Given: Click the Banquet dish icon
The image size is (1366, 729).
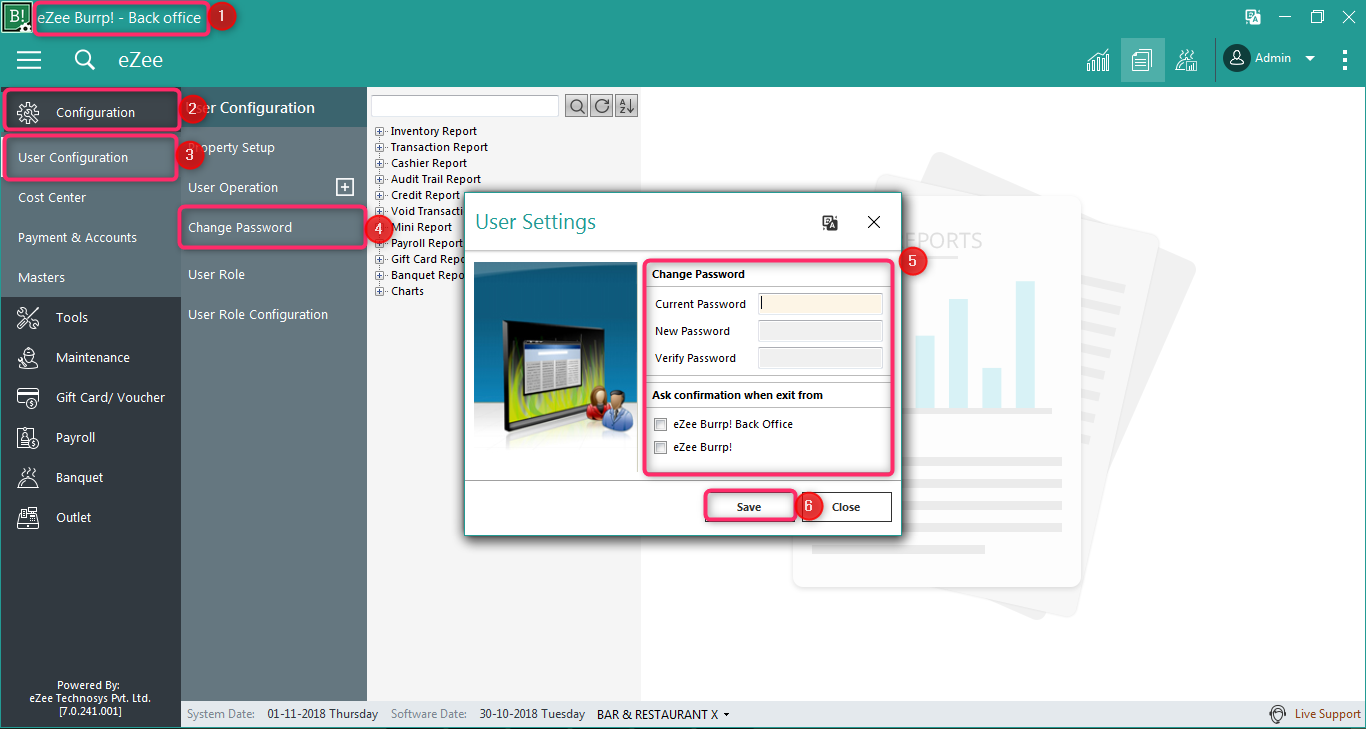Looking at the screenshot, I should (x=28, y=477).
